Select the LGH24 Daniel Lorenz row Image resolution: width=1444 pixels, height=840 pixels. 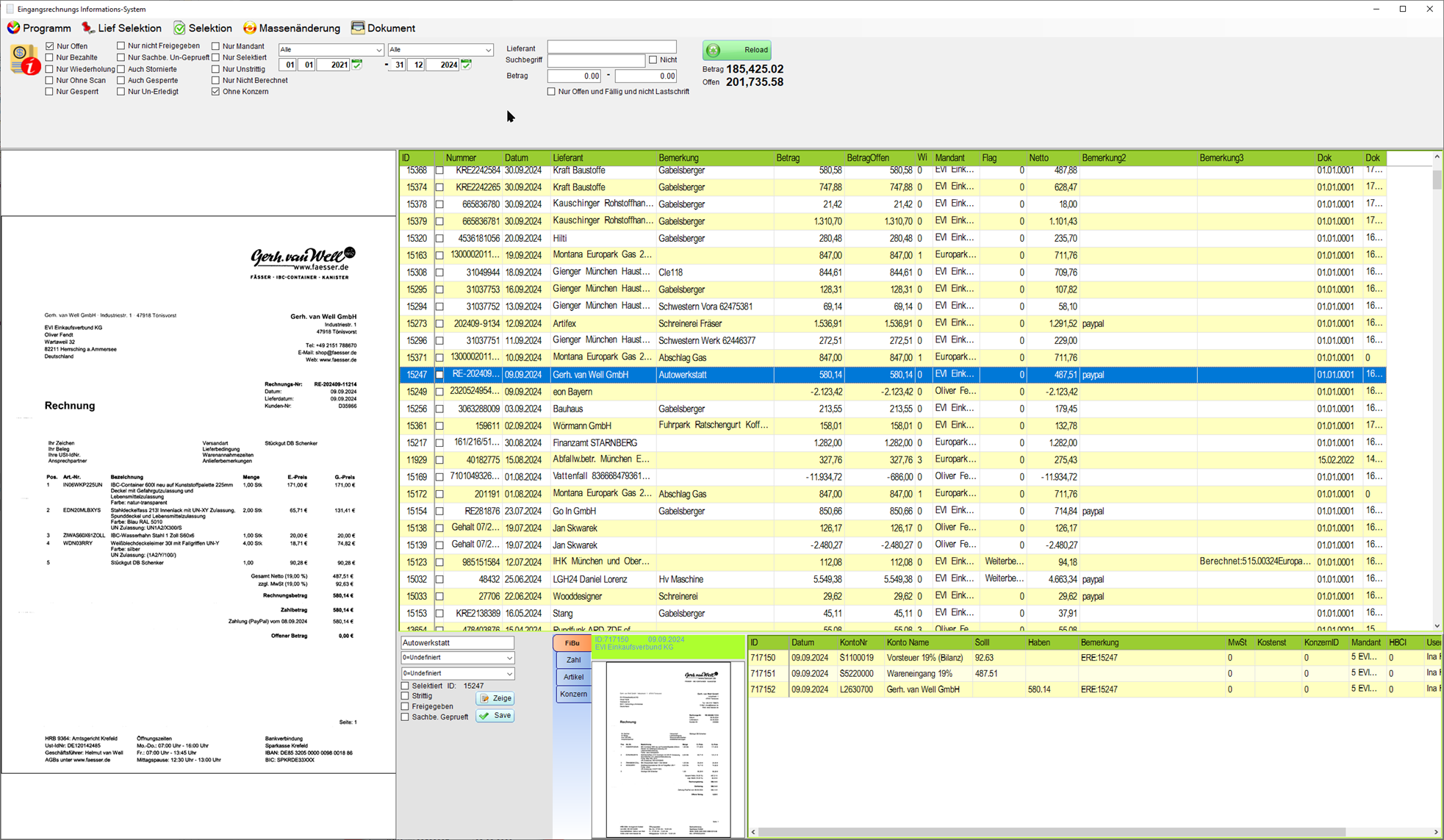[893, 579]
